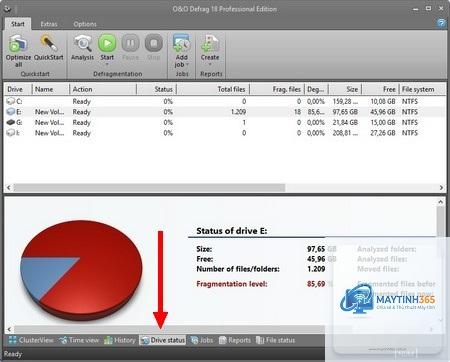Click the status panel scroll up arrow
Image resolution: width=450 pixels, height=362 pixels.
coord(441,202)
